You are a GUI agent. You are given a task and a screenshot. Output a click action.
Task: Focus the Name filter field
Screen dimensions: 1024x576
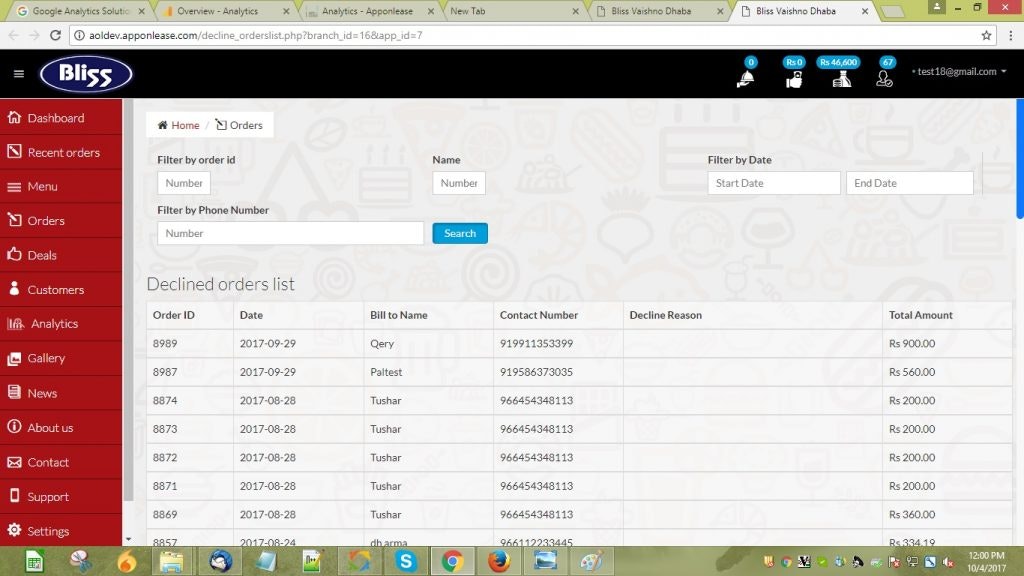click(x=458, y=183)
